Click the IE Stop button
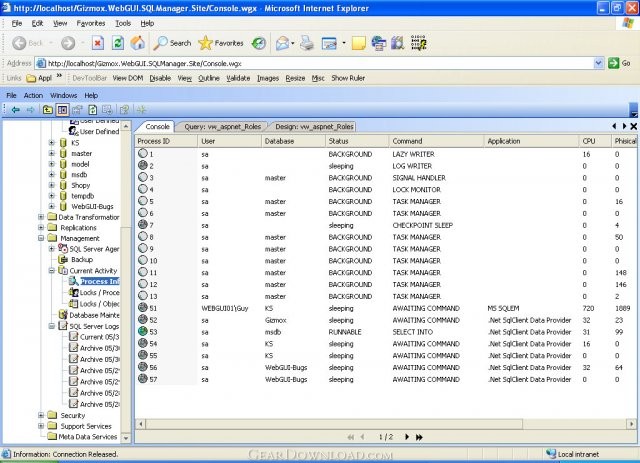The image size is (640, 463). click(x=98, y=43)
